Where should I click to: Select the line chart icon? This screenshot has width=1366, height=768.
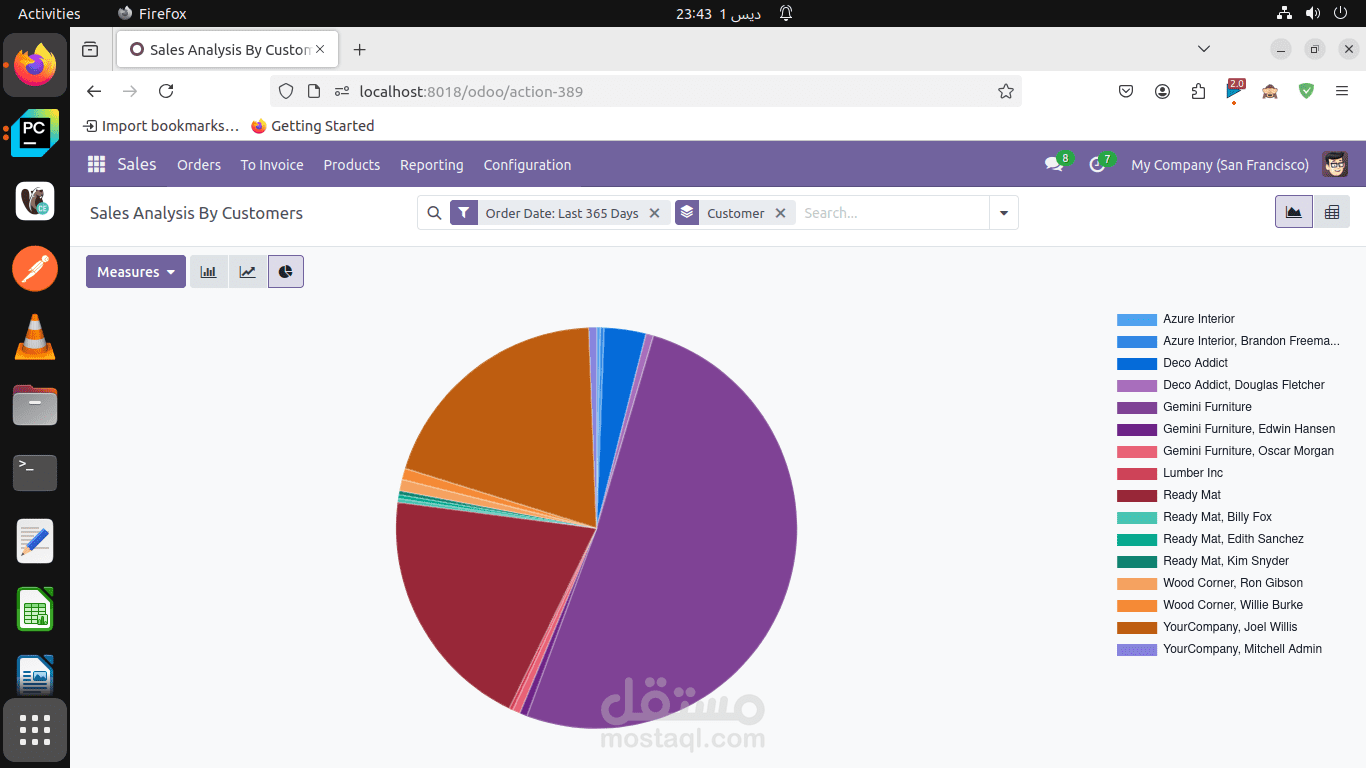pyautogui.click(x=247, y=271)
